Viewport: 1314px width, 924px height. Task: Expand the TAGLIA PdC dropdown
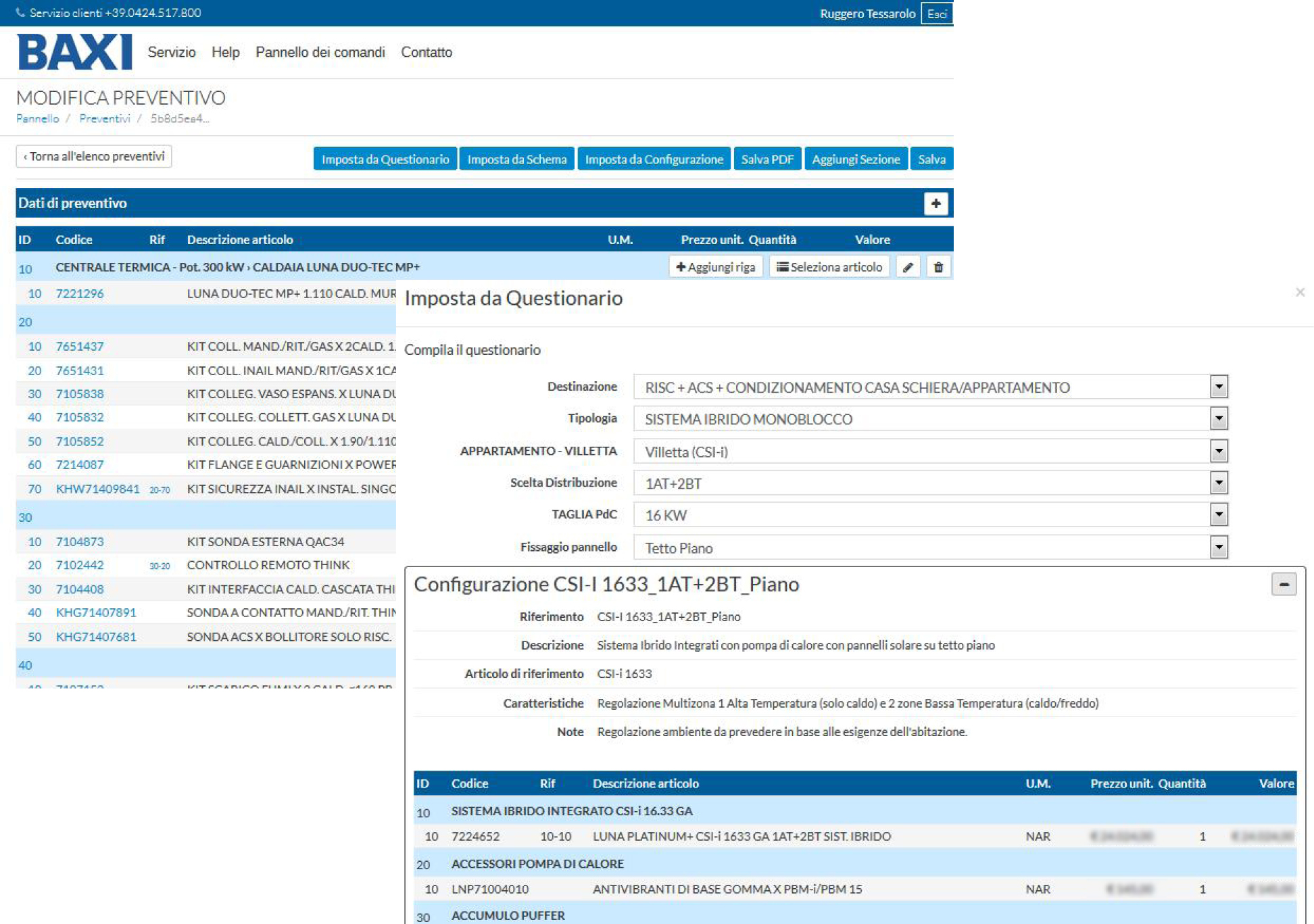[1218, 514]
